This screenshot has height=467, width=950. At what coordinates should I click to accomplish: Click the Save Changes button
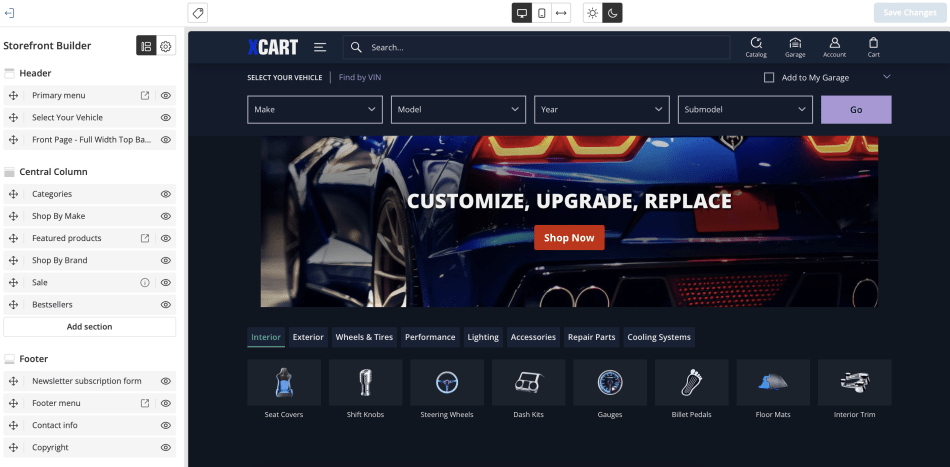click(x=910, y=13)
